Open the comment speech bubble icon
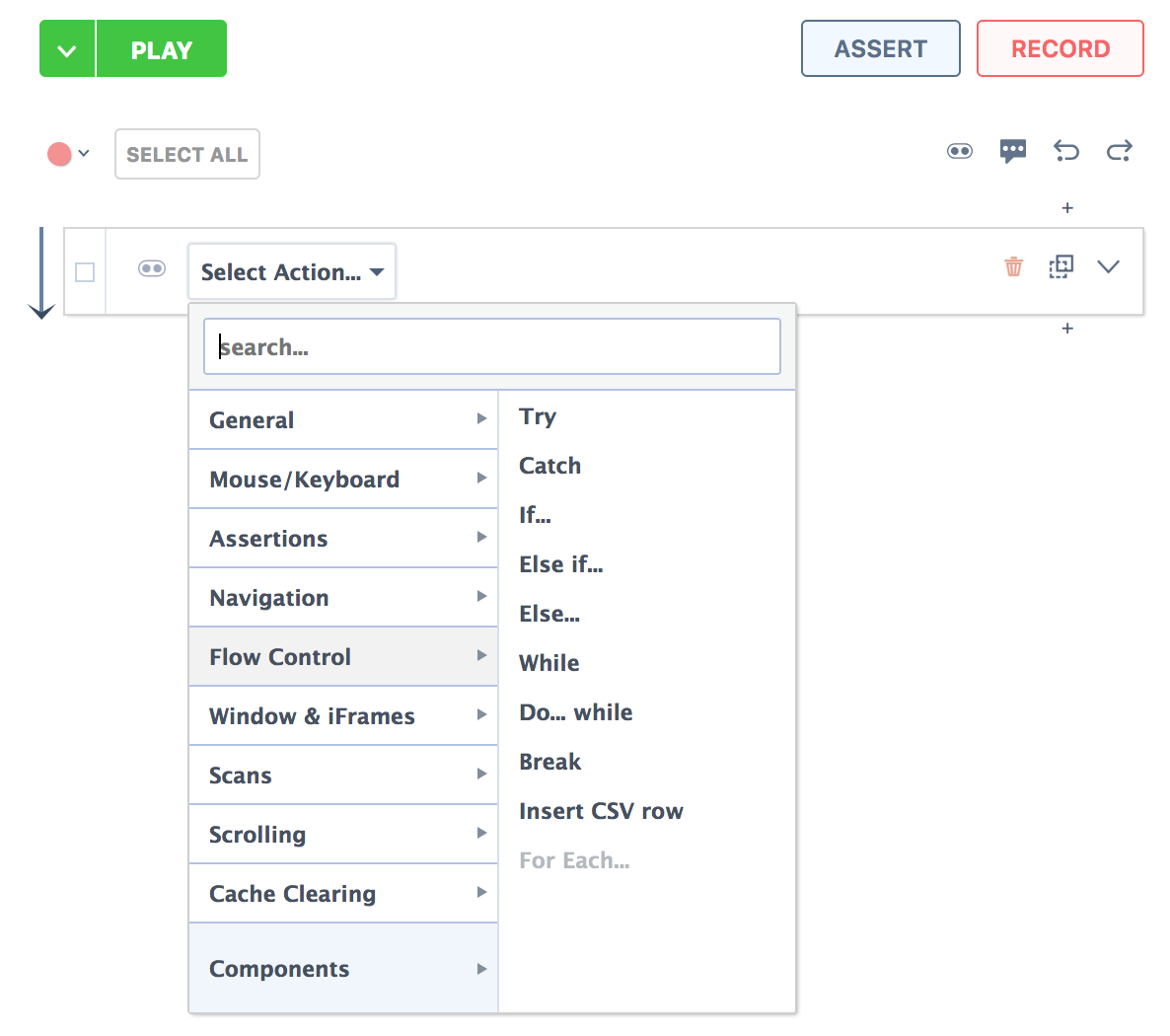The width and height of the screenshot is (1170, 1036). click(1012, 152)
